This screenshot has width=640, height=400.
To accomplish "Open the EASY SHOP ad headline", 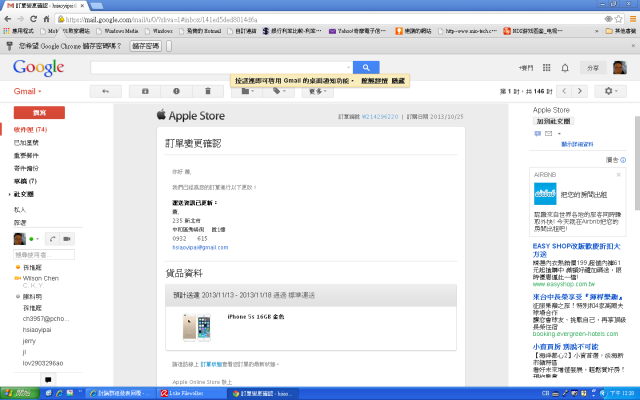I will (576, 250).
